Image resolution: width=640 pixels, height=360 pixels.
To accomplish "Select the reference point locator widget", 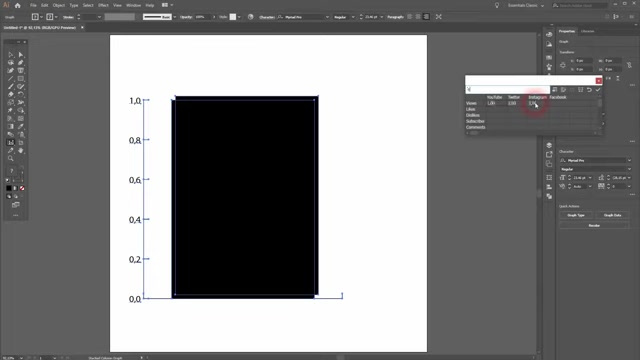I will click(563, 65).
